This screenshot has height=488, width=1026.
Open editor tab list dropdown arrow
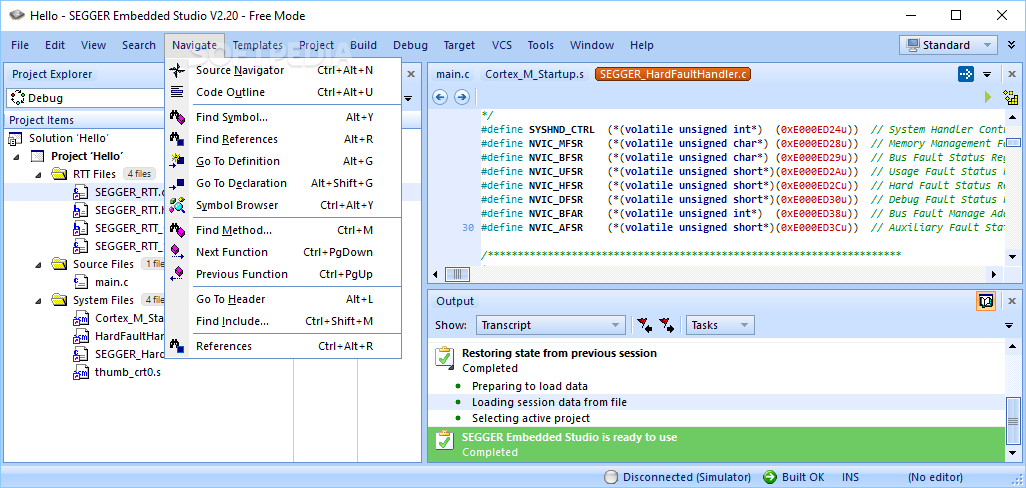pos(987,75)
